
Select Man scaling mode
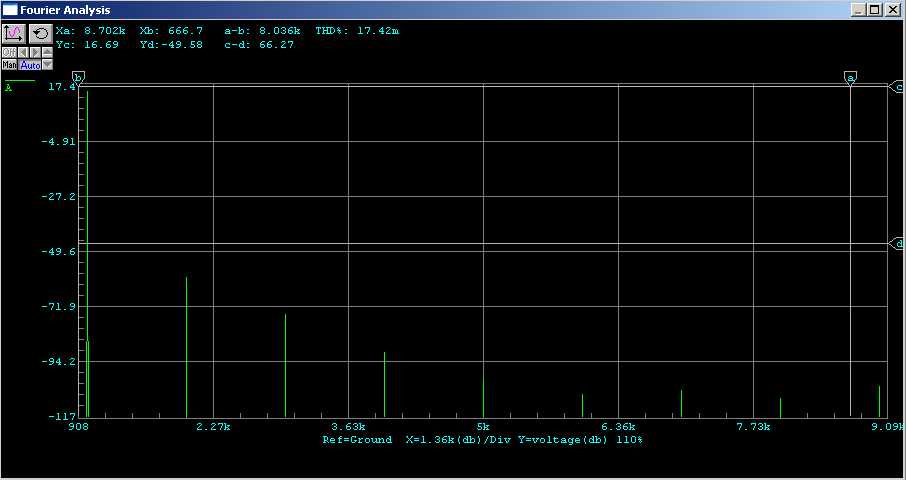[x=9, y=65]
